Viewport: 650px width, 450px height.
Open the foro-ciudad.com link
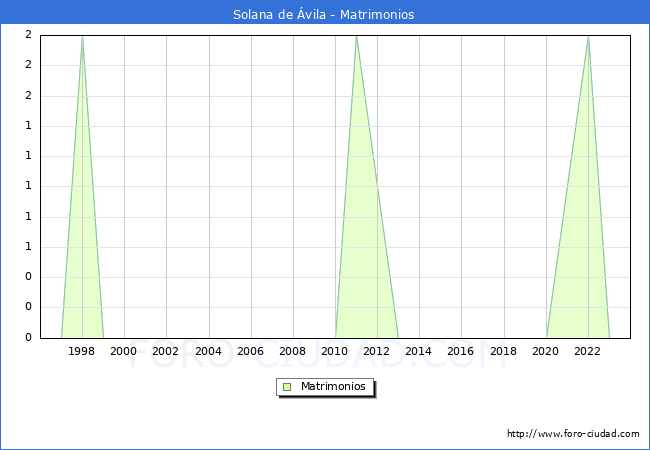point(573,434)
